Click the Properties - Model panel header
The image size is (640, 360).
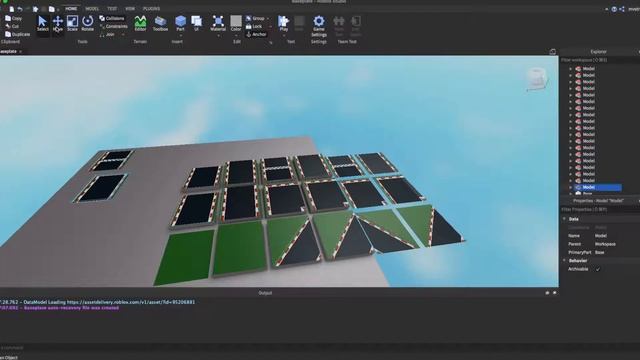[598, 201]
